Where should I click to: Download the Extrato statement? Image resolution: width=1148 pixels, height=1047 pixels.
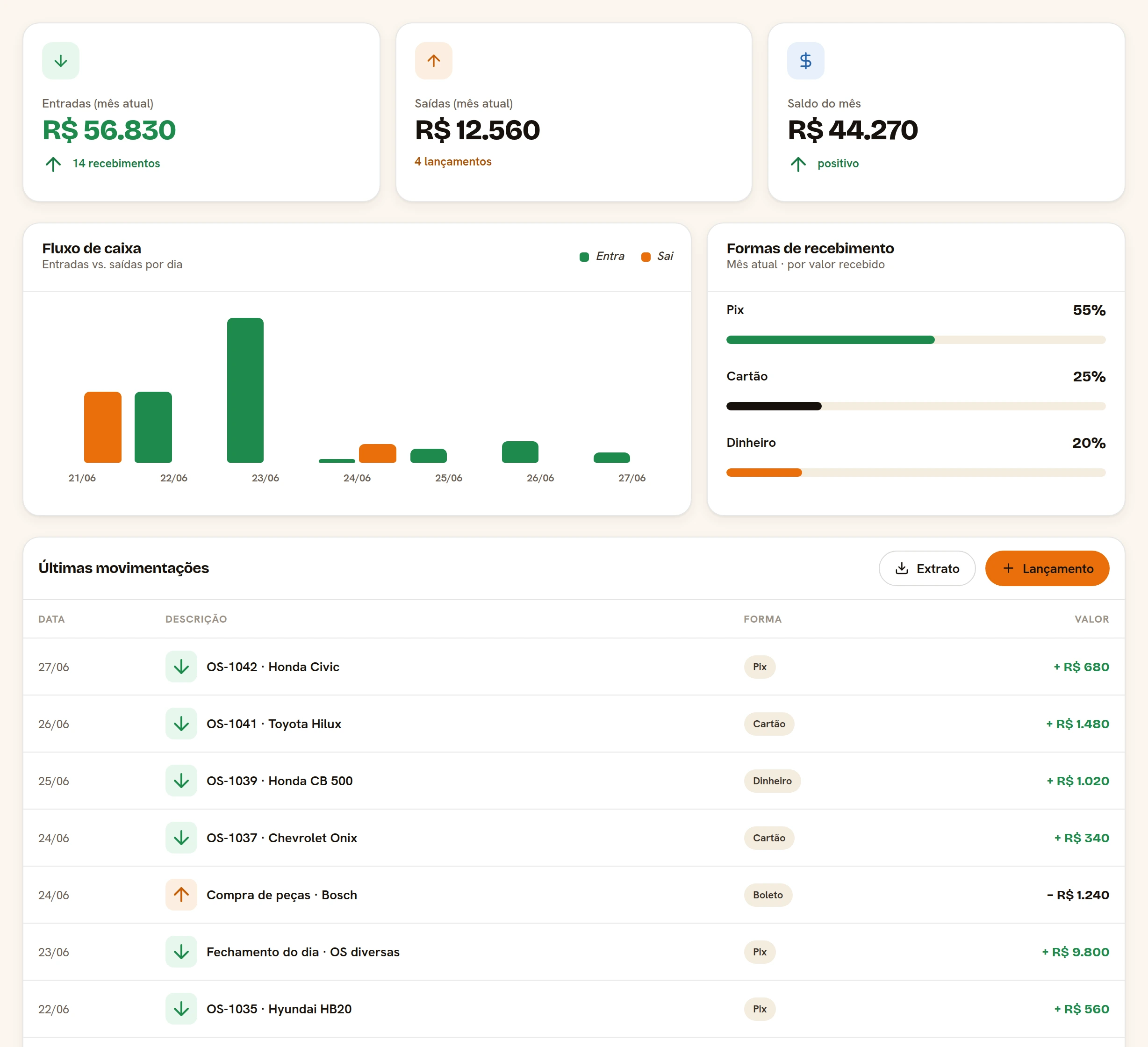926,568
